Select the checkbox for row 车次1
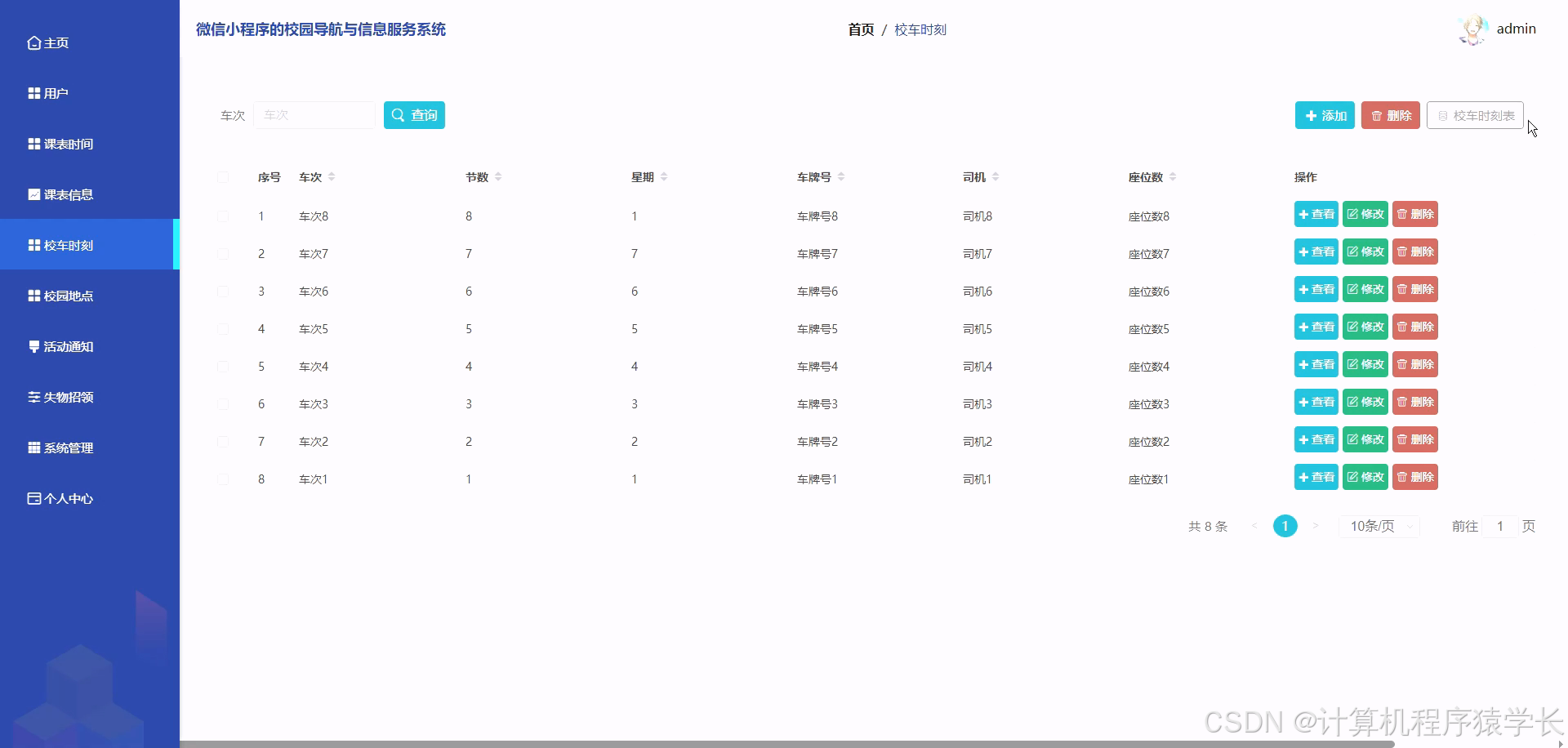This screenshot has height=748, width=1568. click(x=223, y=479)
